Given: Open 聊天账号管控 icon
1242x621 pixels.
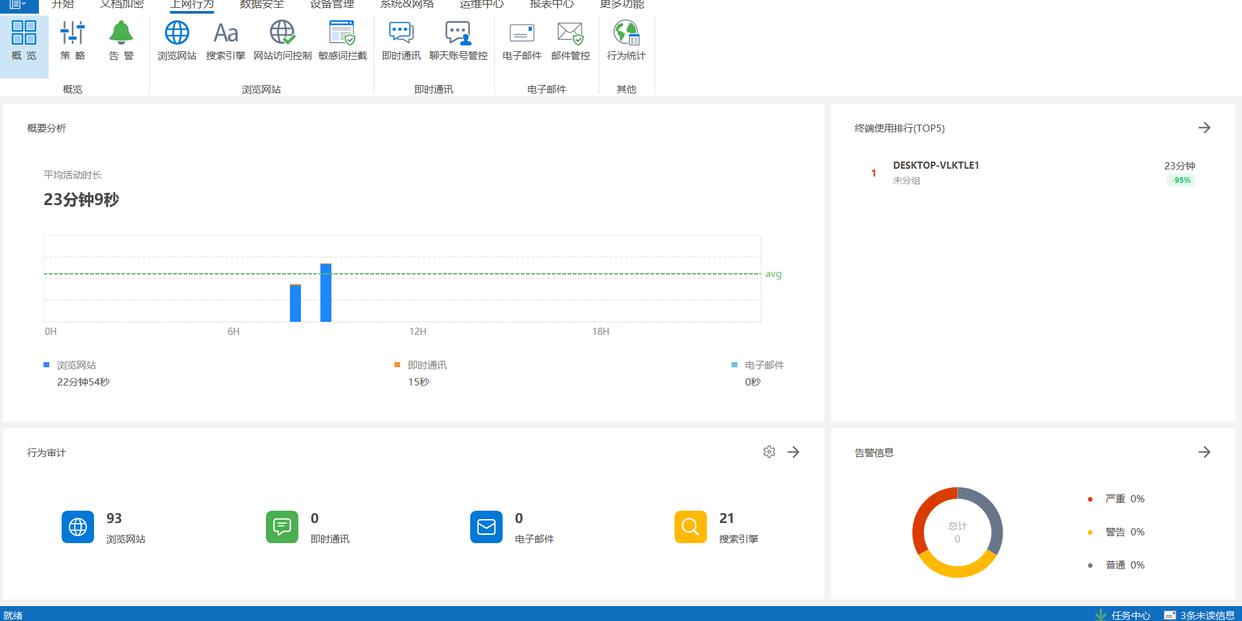Looking at the screenshot, I should 458,40.
